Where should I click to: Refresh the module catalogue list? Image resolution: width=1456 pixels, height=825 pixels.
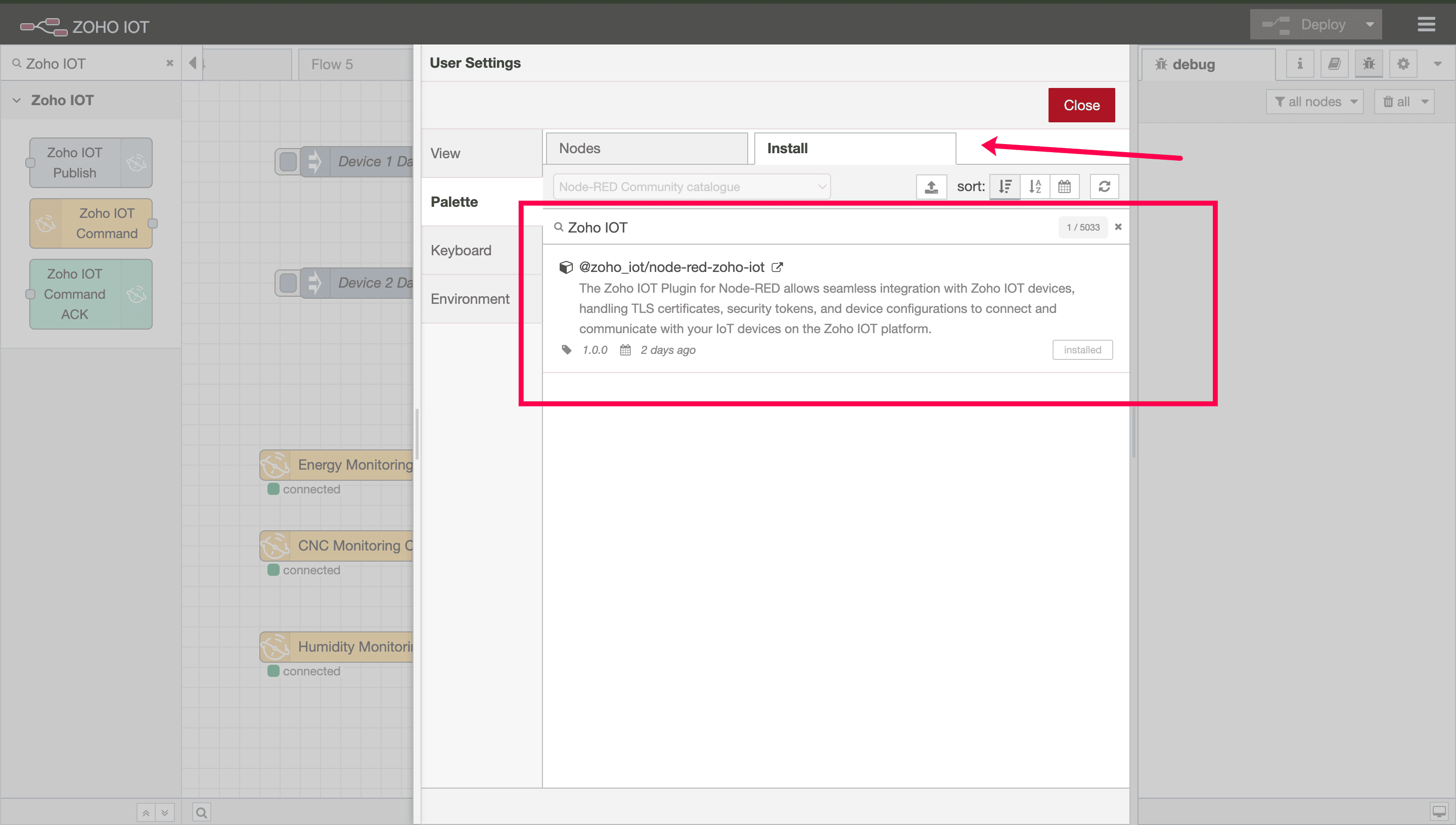pyautogui.click(x=1104, y=187)
